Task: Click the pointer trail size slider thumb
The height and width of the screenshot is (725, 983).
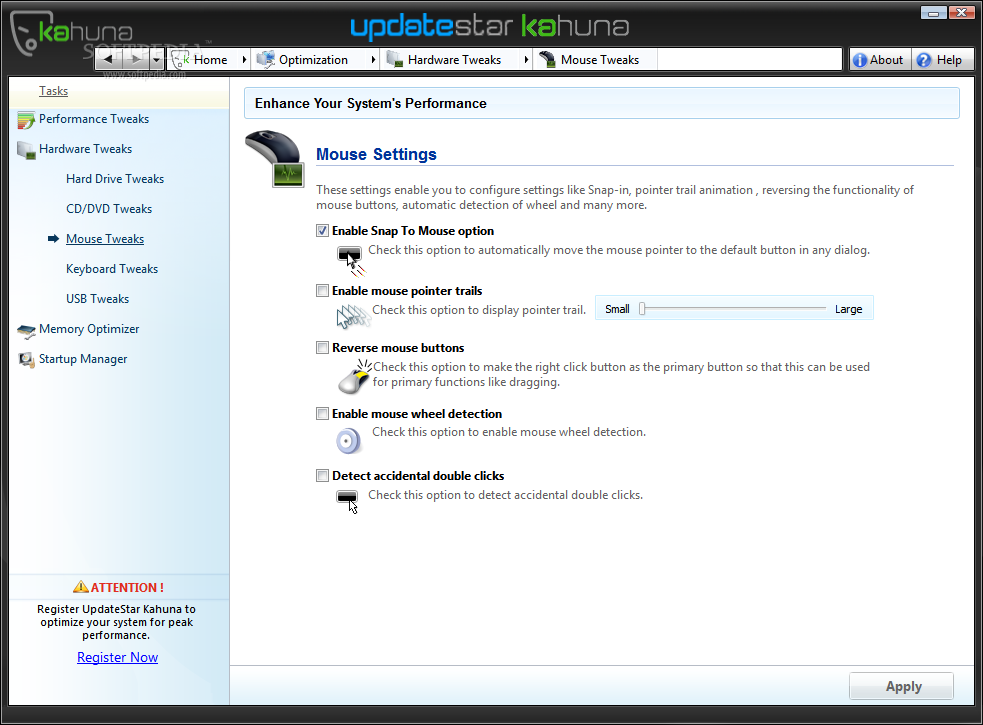Action: [x=642, y=309]
